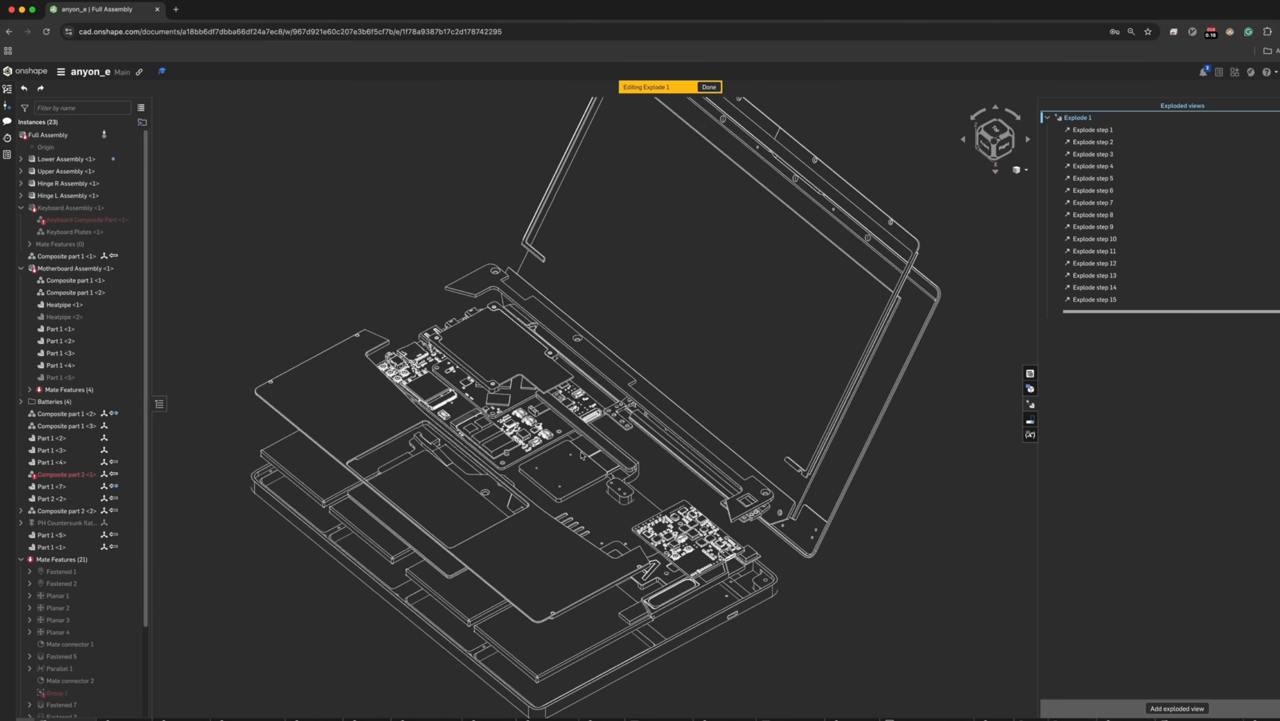The height and width of the screenshot is (721, 1280).
Task: Open the view cube display dropdown
Action: (x=1020, y=170)
